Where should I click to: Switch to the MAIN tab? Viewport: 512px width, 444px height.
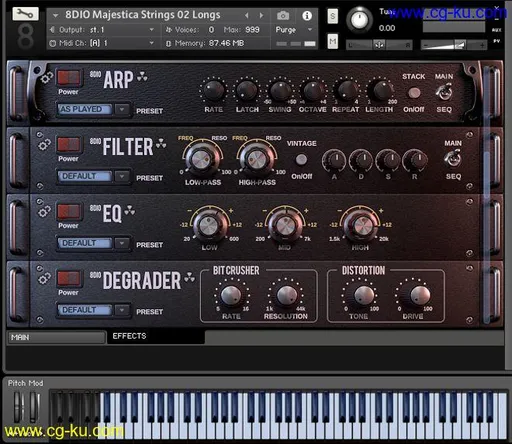[56, 337]
